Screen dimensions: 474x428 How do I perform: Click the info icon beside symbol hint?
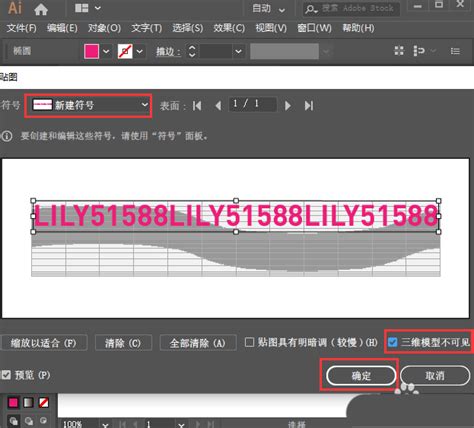tap(7, 136)
